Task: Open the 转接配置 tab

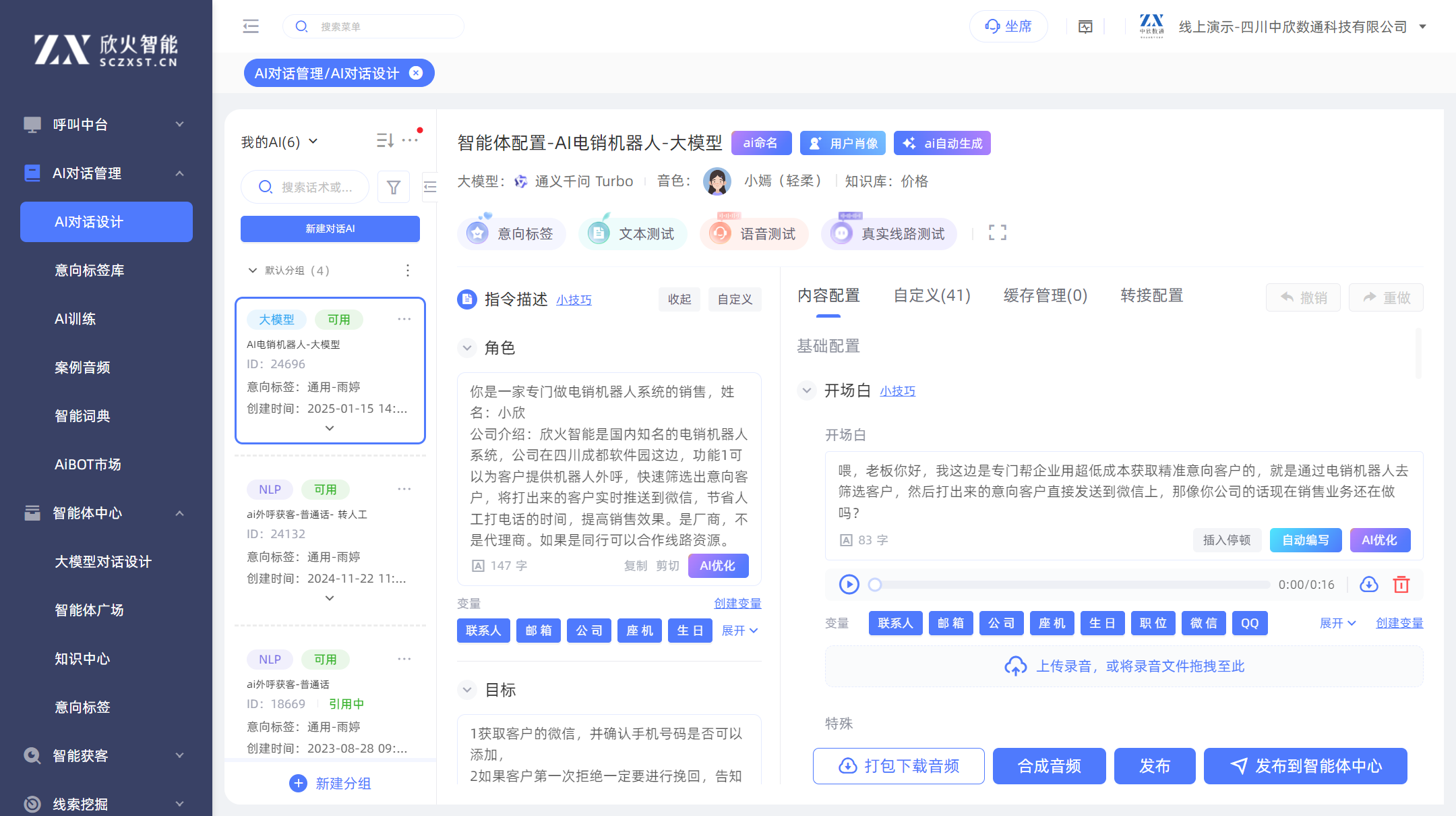Action: coord(1151,295)
